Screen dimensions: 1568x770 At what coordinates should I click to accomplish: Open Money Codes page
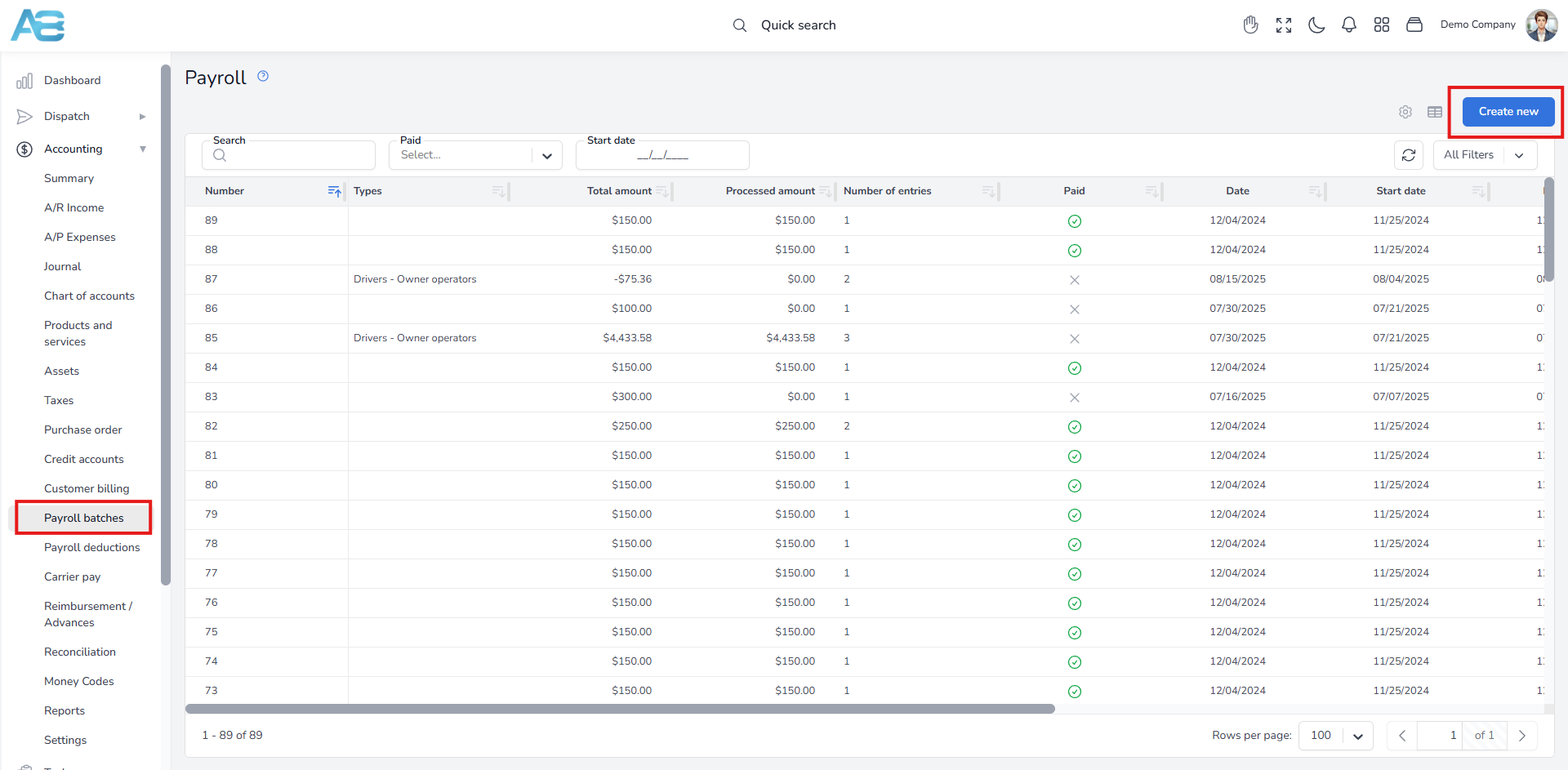78,682
